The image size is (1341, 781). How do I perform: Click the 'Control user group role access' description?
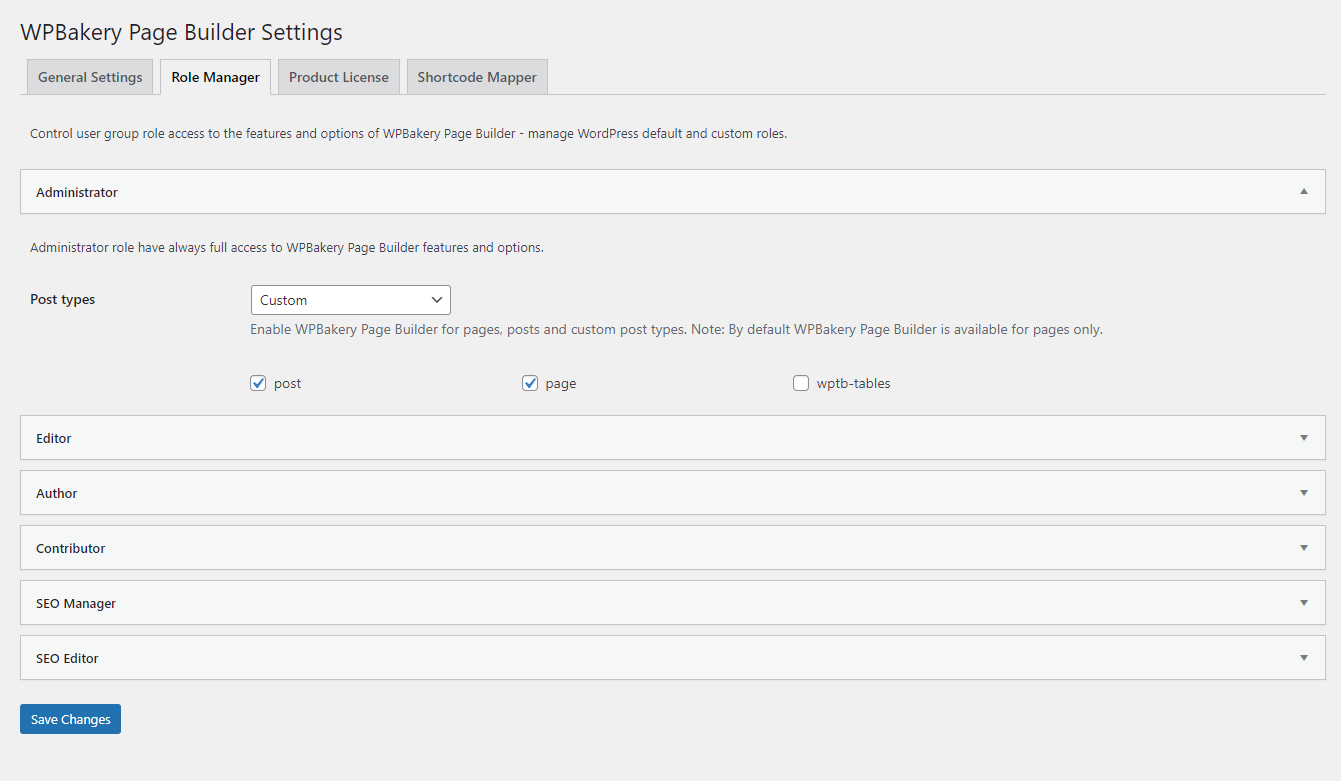pos(409,133)
